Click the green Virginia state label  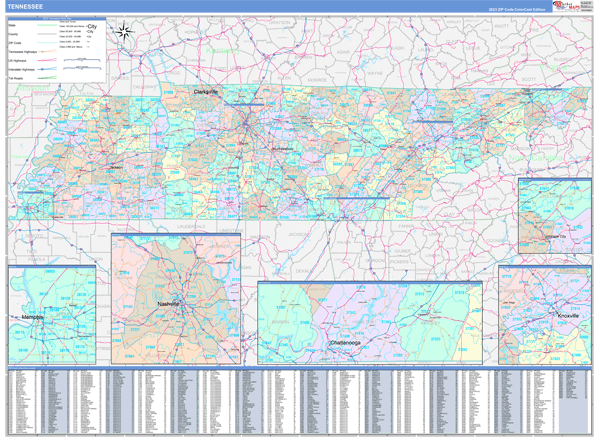pyautogui.click(x=553, y=68)
